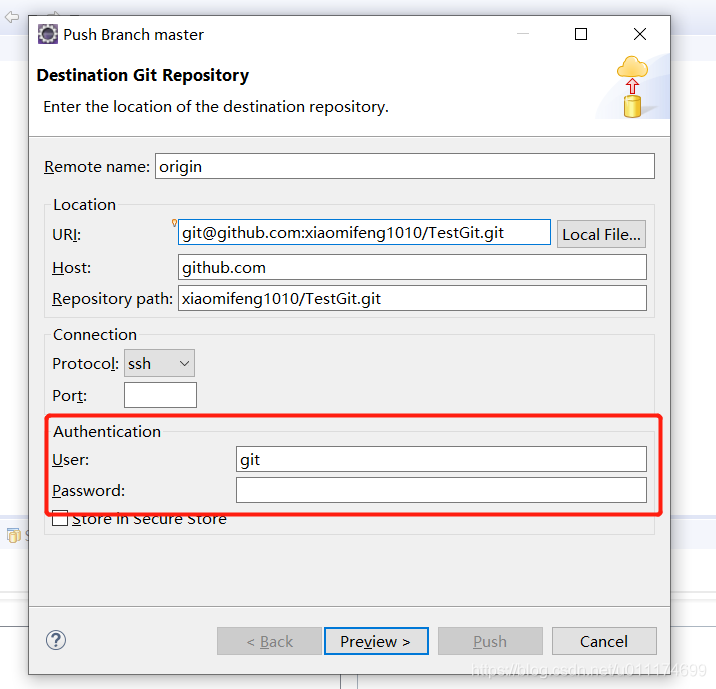
Task: Click the back arrow icon behind dialog
Action: coord(12,17)
